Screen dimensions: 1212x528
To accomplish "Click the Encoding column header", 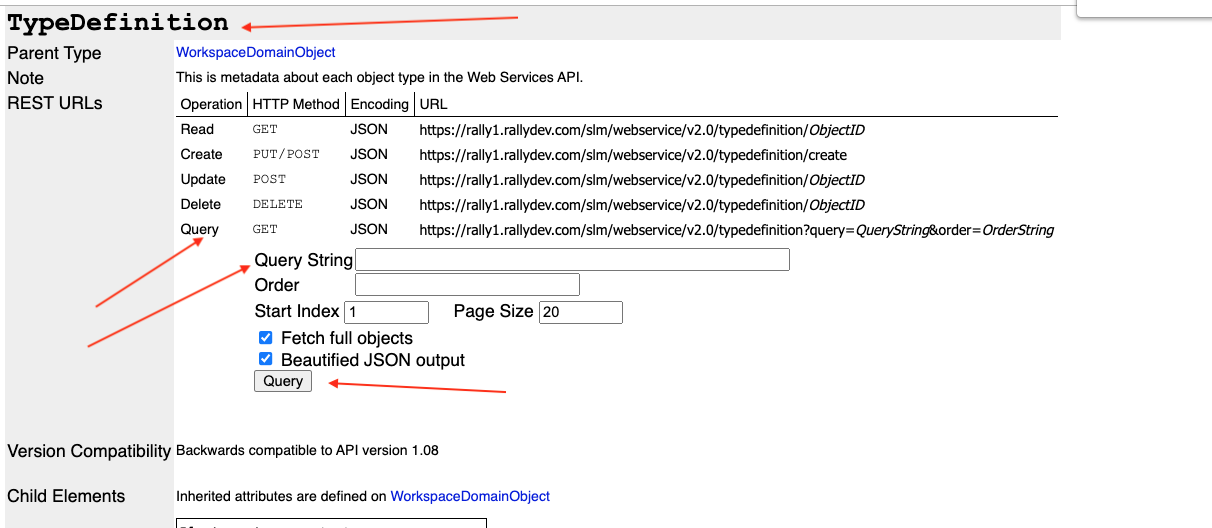I will 379,104.
